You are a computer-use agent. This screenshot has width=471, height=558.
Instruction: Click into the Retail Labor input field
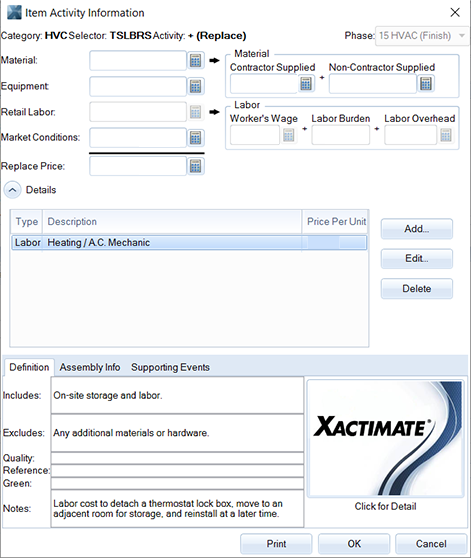[x=138, y=112]
